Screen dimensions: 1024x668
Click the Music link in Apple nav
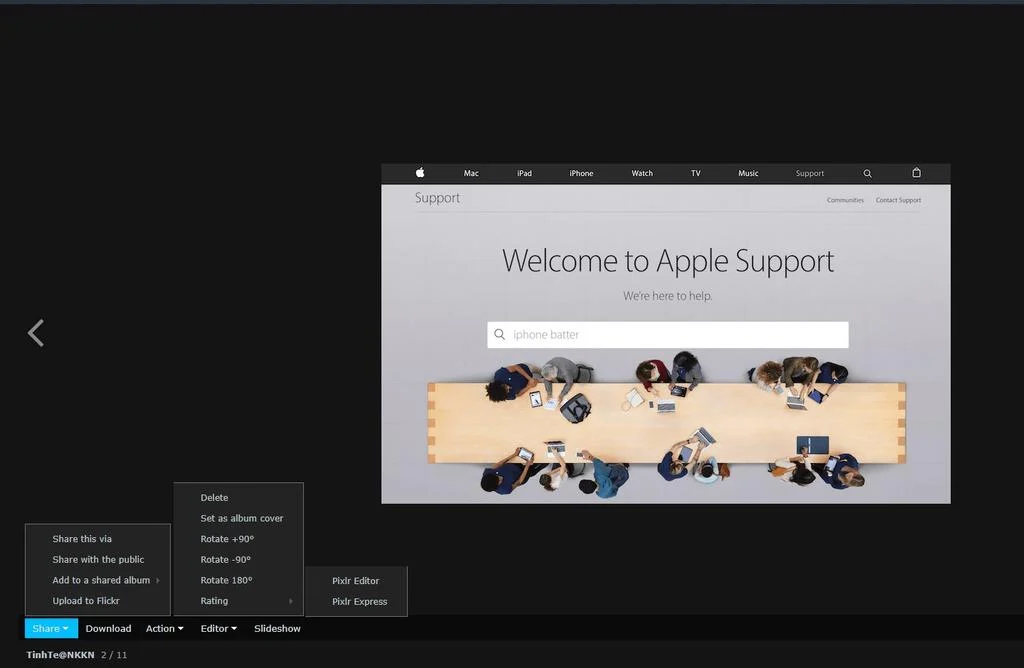tap(748, 173)
